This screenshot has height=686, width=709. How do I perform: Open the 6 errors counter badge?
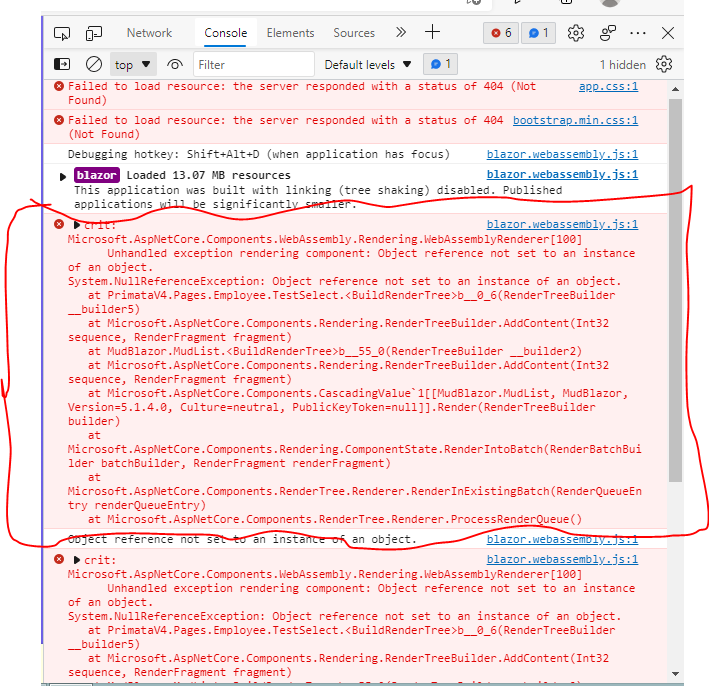pos(501,33)
